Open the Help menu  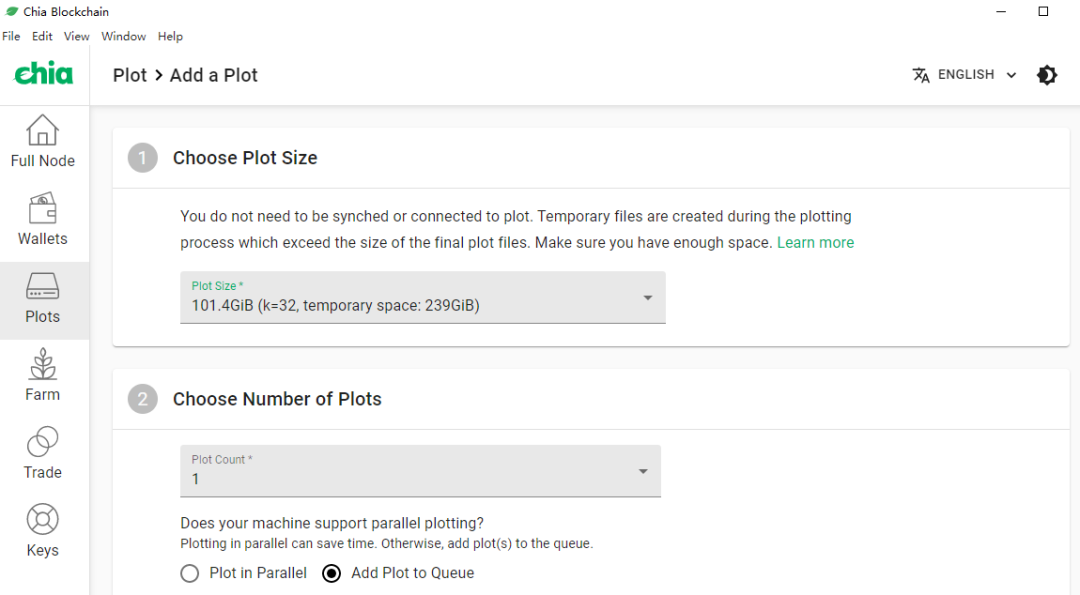pyautogui.click(x=170, y=36)
